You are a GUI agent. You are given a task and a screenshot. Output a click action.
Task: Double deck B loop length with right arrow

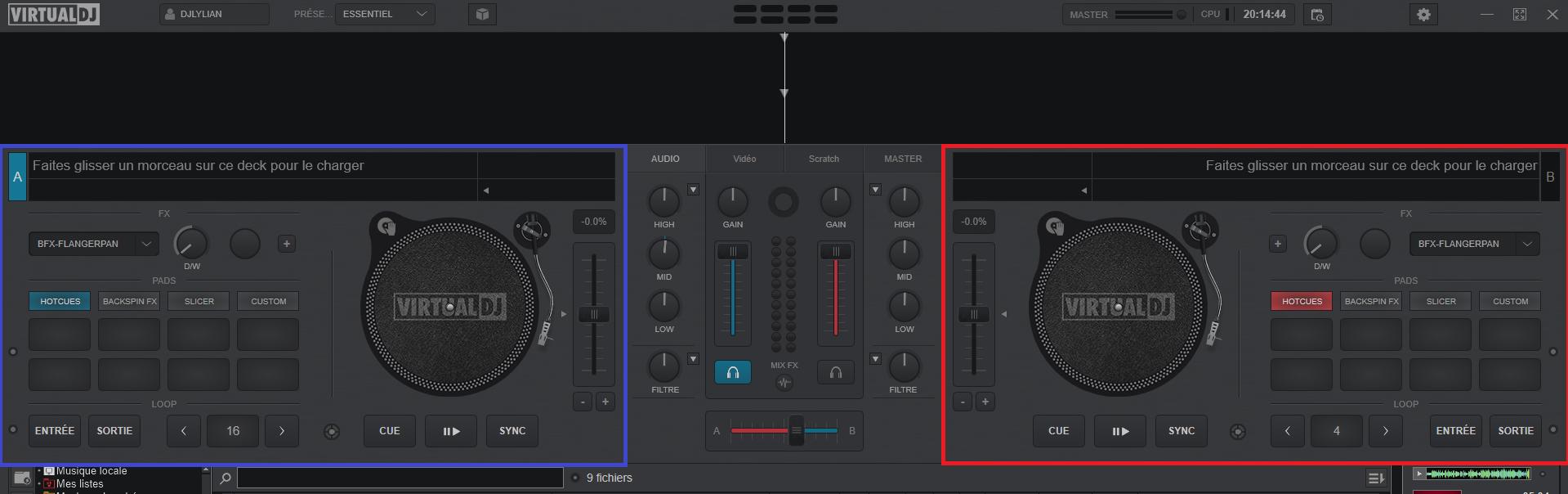click(1386, 431)
